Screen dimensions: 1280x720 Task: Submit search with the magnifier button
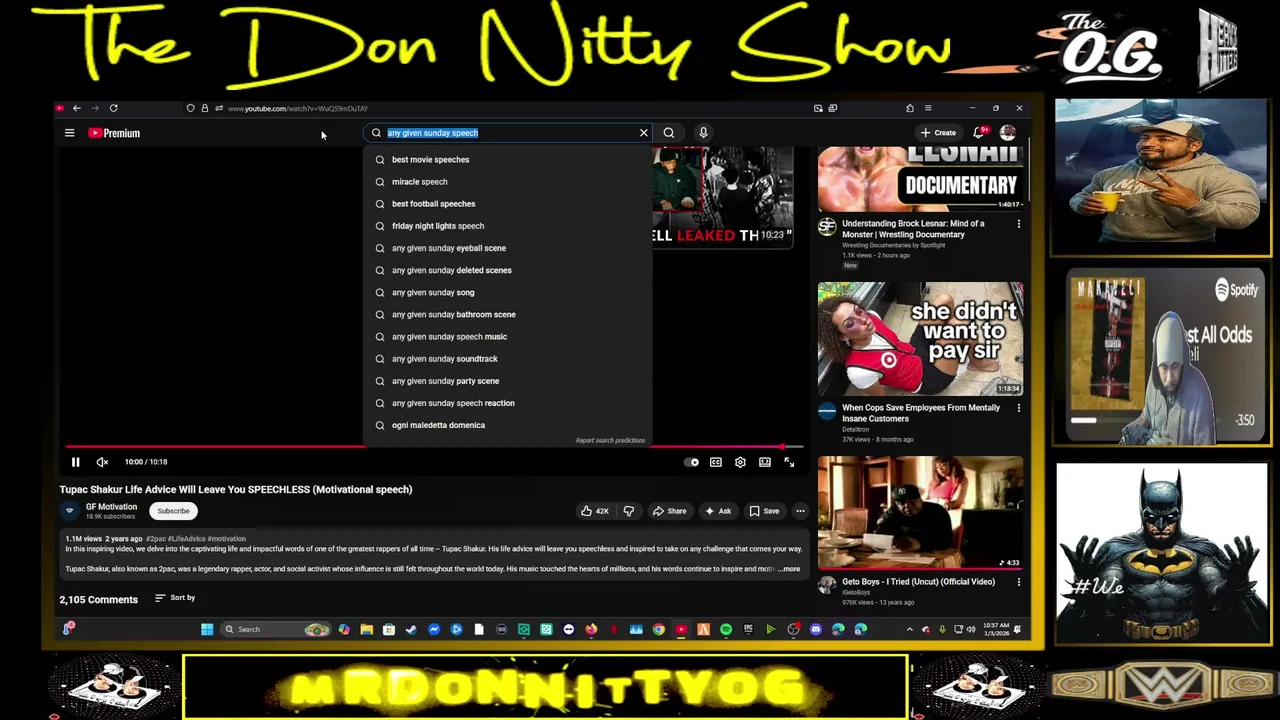(x=669, y=133)
